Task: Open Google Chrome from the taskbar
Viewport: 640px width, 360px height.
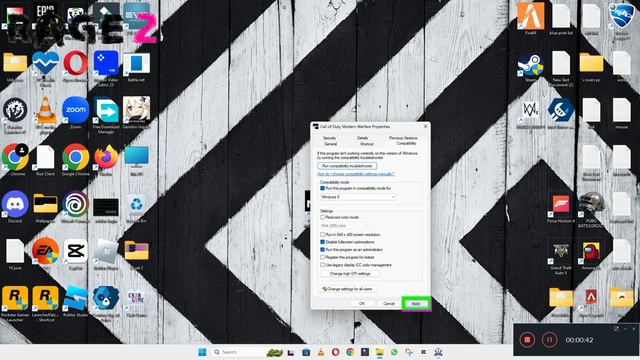Action: (x=350, y=352)
